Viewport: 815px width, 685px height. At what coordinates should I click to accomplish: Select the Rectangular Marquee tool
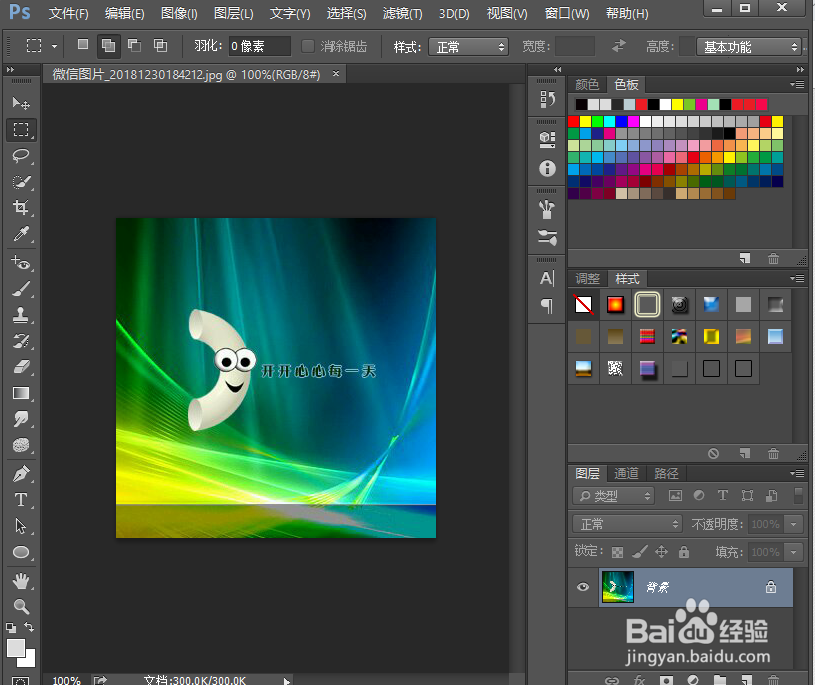21,129
